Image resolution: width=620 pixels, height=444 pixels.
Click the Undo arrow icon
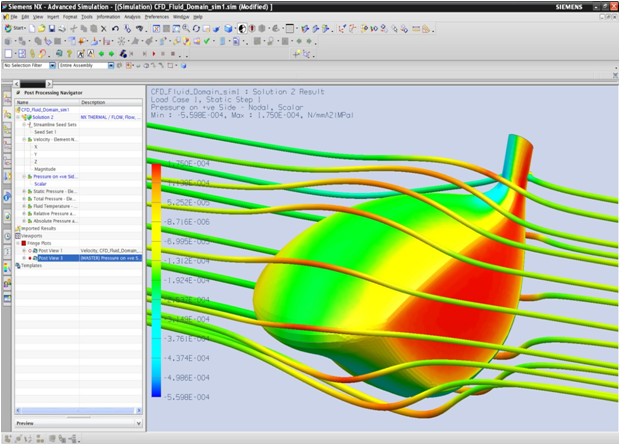pos(115,28)
